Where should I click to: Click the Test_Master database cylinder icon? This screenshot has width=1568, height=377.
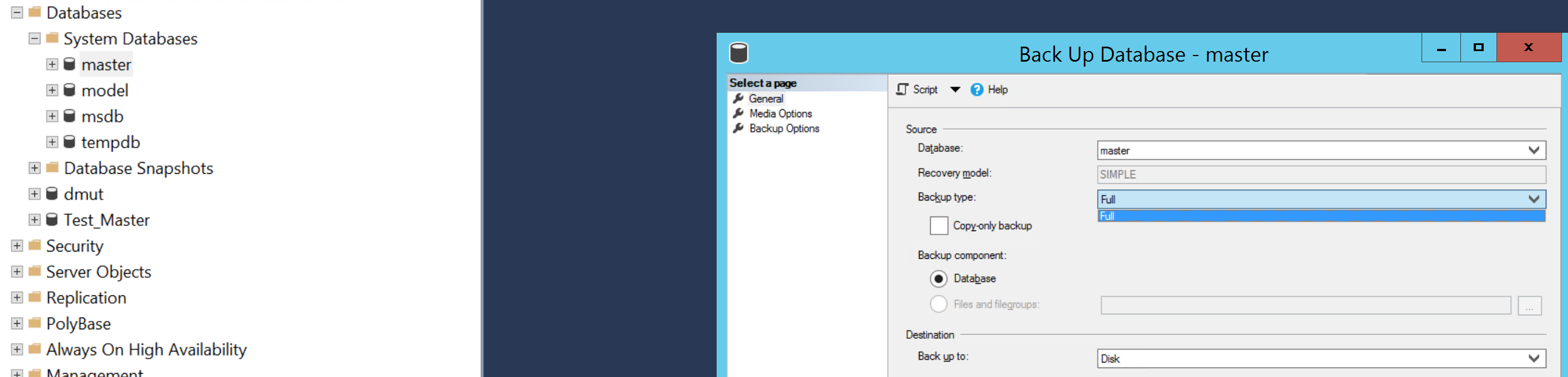coord(52,219)
